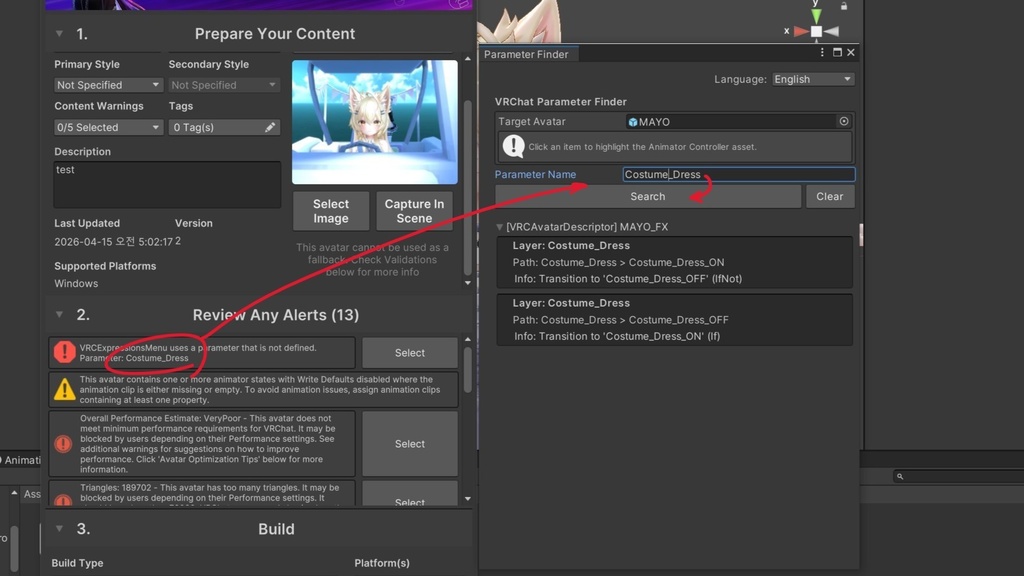This screenshot has height=576, width=1024.
Task: Click the red X axis on scene gizmo
Action: [x=802, y=30]
